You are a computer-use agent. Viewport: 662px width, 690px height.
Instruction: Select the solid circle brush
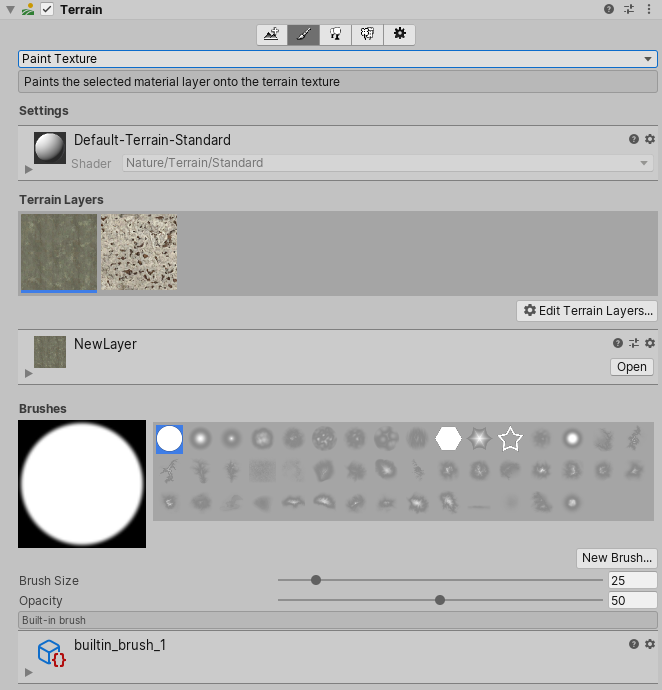(170, 438)
